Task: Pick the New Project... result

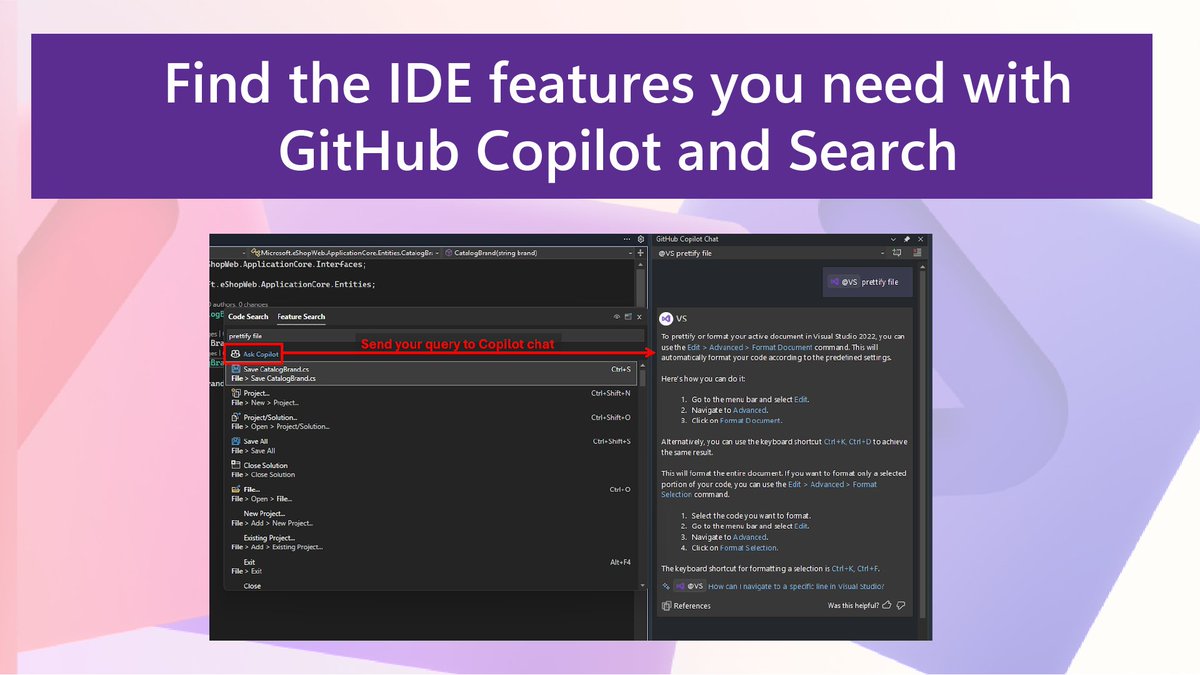Action: pos(431,518)
